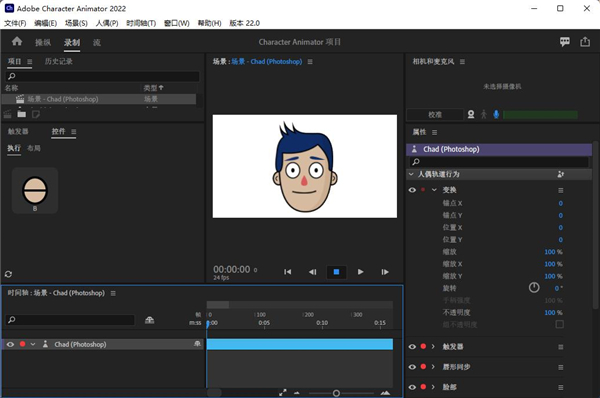Open the 触发器 behavior menu icon

(561, 347)
